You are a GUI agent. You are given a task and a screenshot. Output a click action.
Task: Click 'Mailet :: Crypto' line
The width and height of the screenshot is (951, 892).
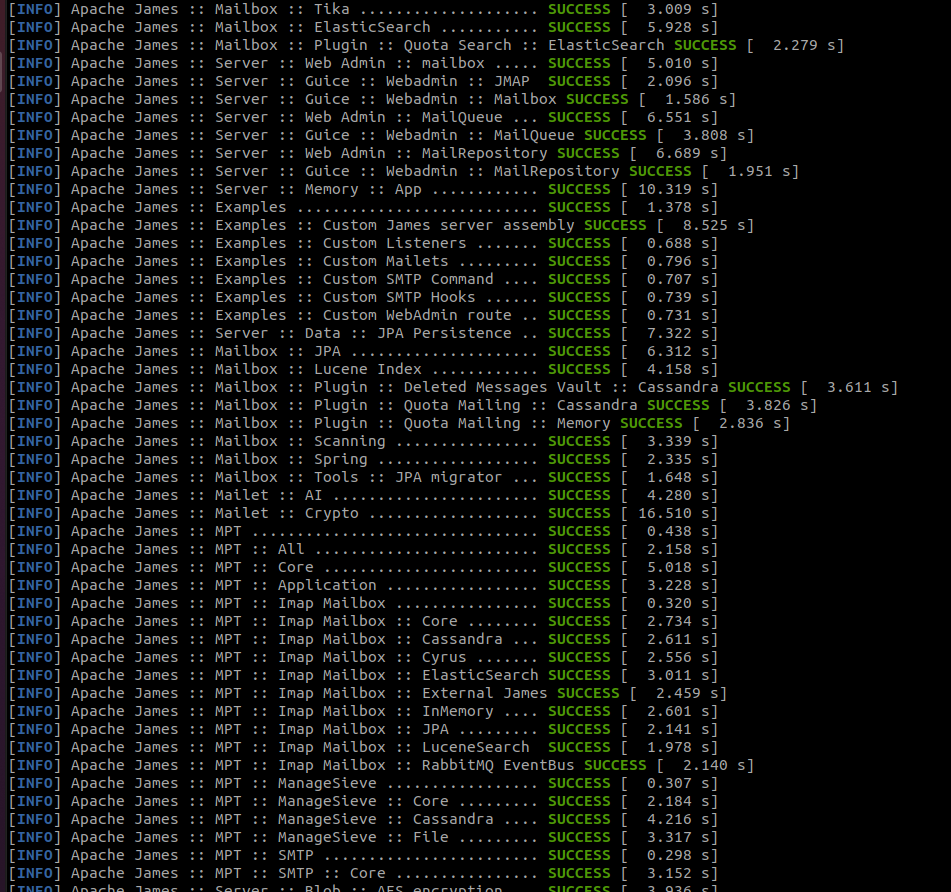363,514
